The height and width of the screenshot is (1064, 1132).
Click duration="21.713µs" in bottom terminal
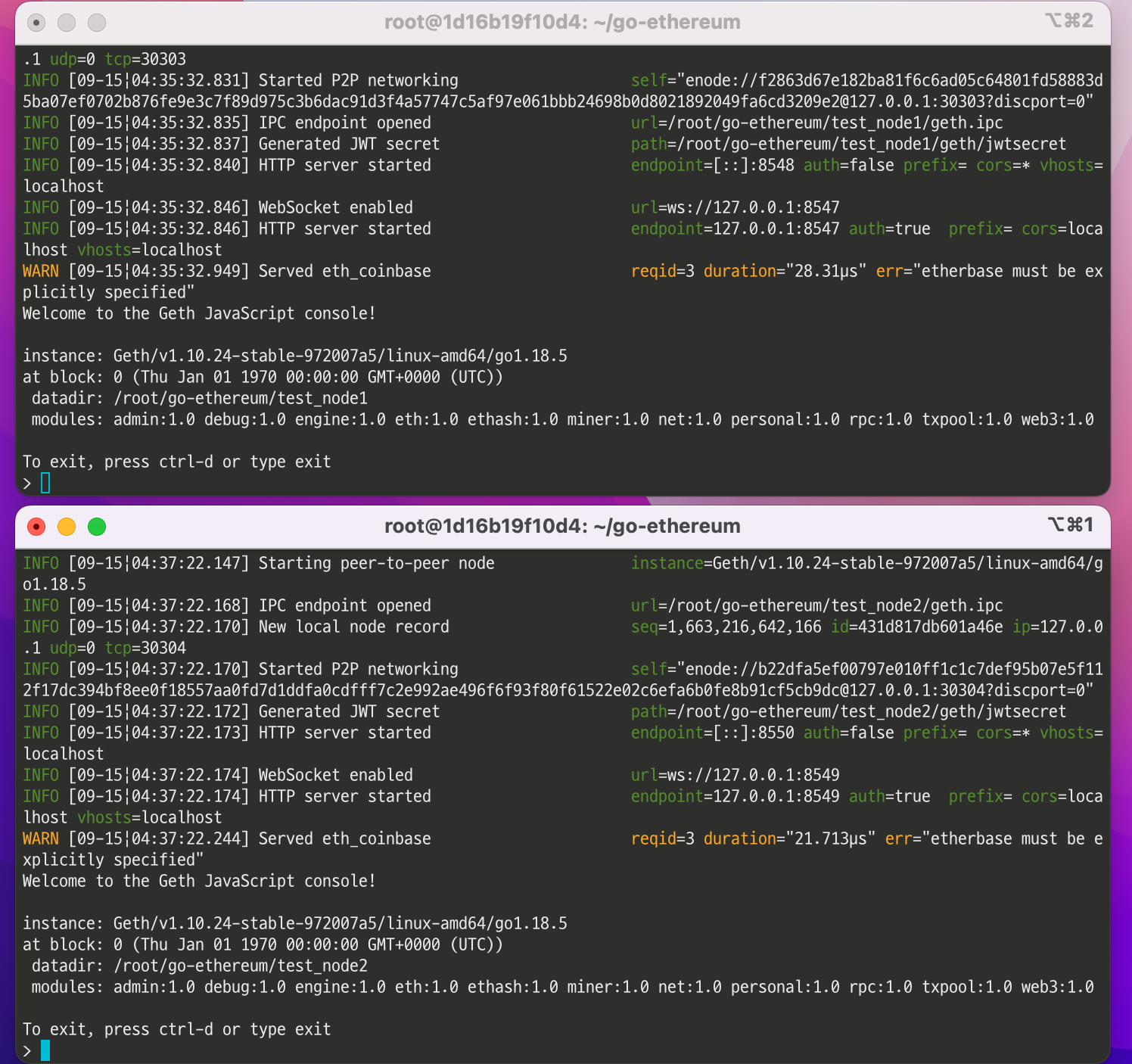pos(790,838)
